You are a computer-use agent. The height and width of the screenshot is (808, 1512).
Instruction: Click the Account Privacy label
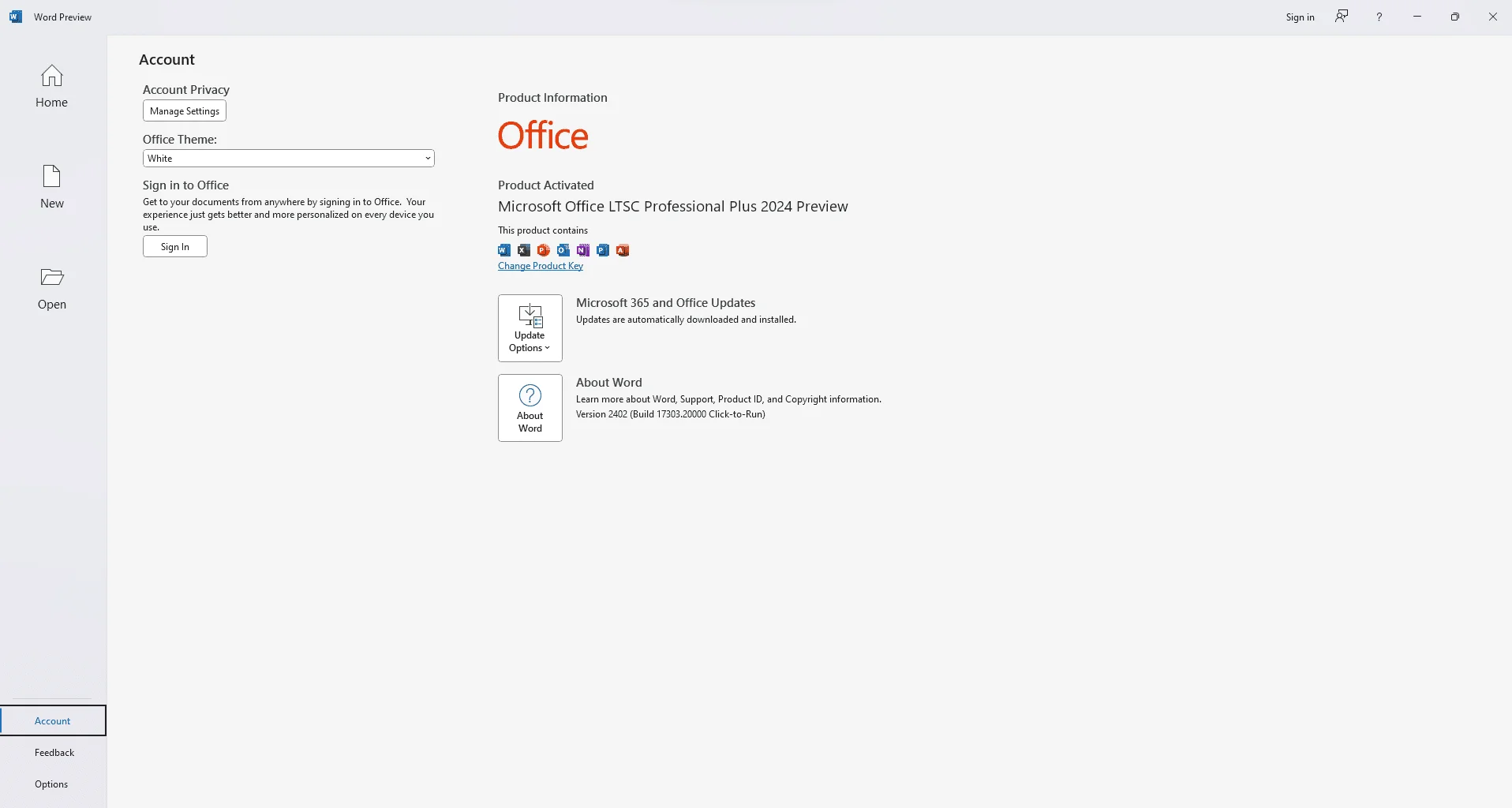click(x=186, y=90)
